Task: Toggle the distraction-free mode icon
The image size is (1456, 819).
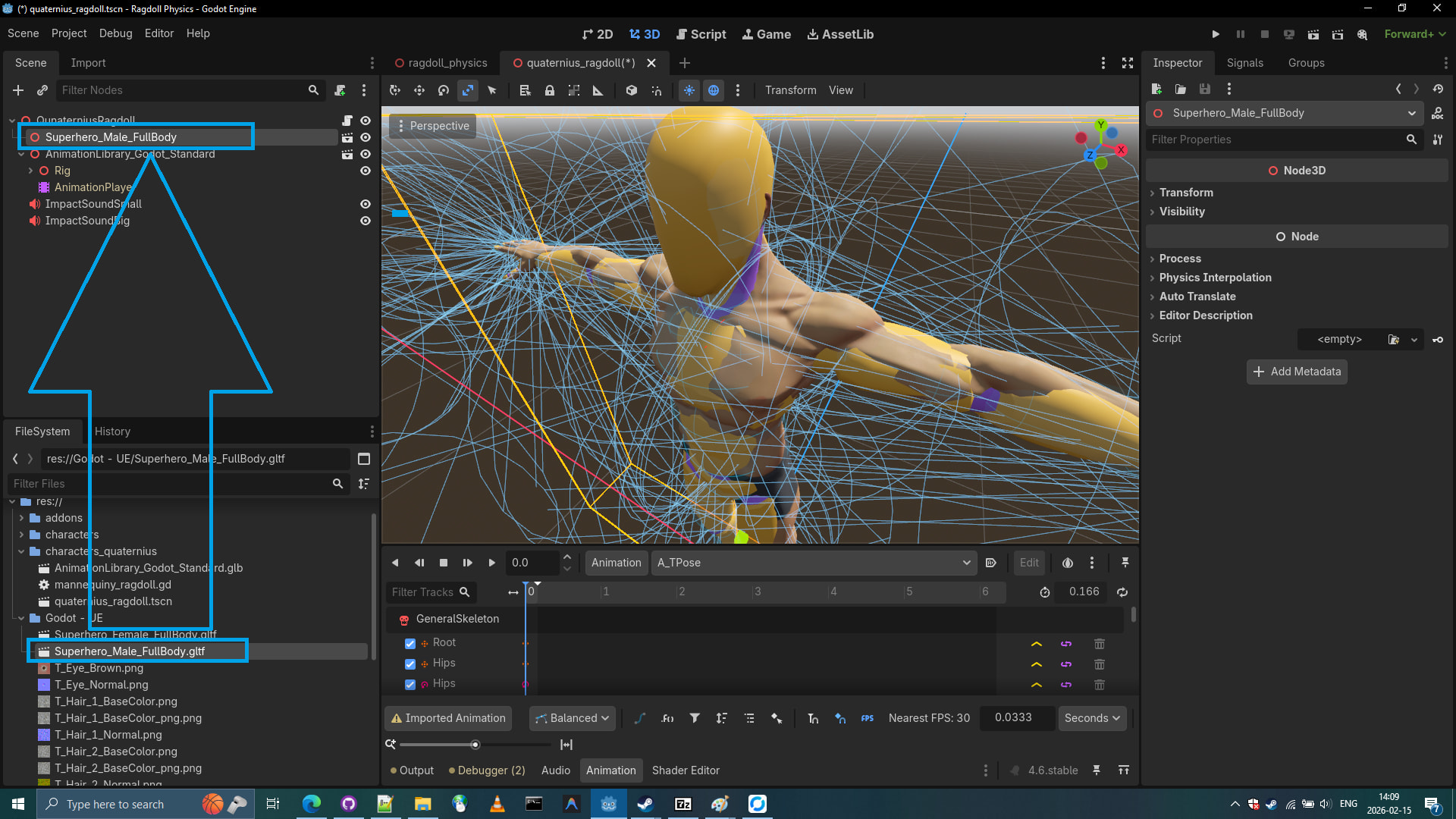Action: click(x=1128, y=63)
